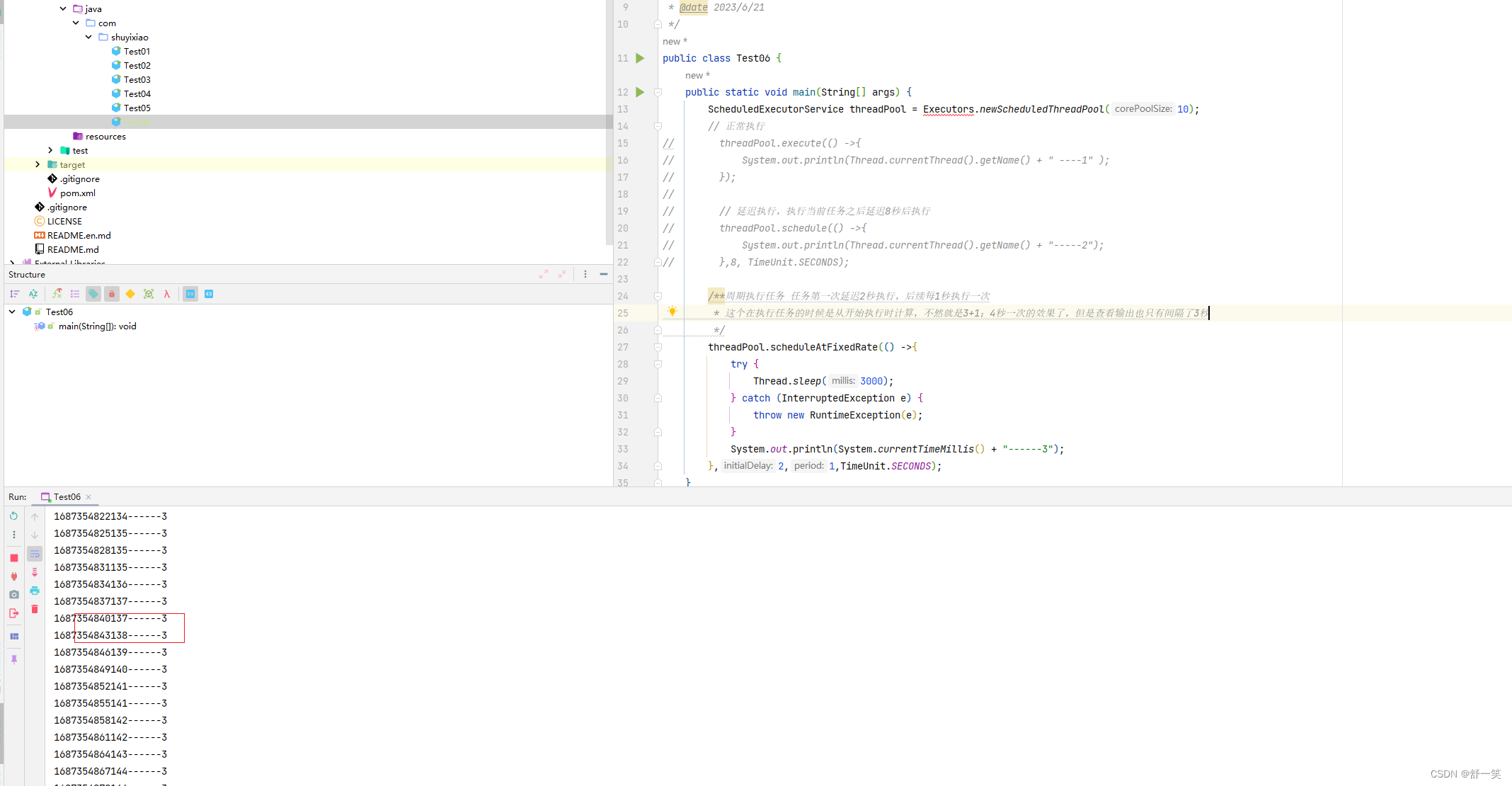Toggle autoscroll from source icon
This screenshot has width=1512, height=786.
point(209,294)
